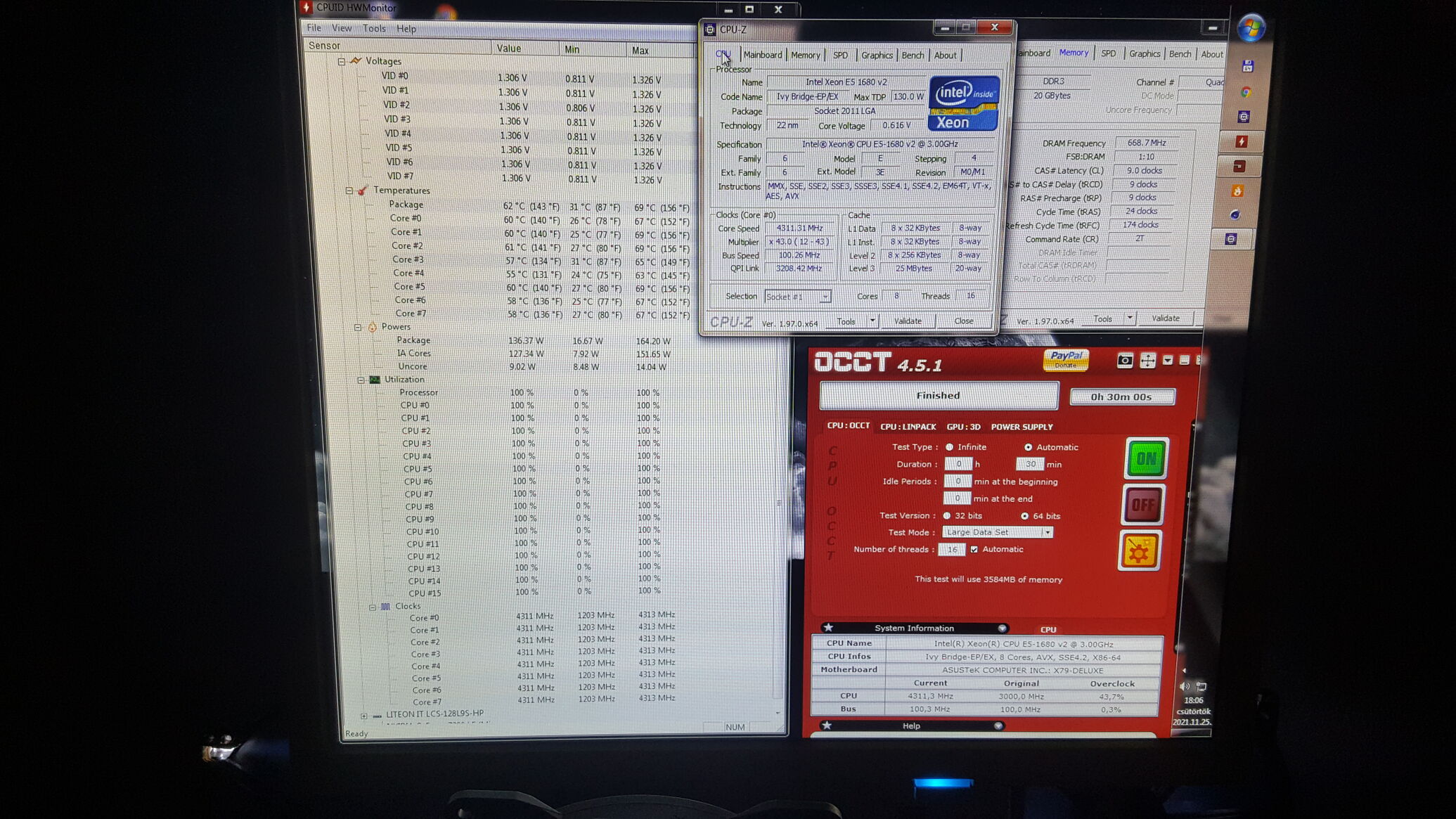Open HWMonitor Help menu
This screenshot has width=1456, height=819.
pos(406,29)
